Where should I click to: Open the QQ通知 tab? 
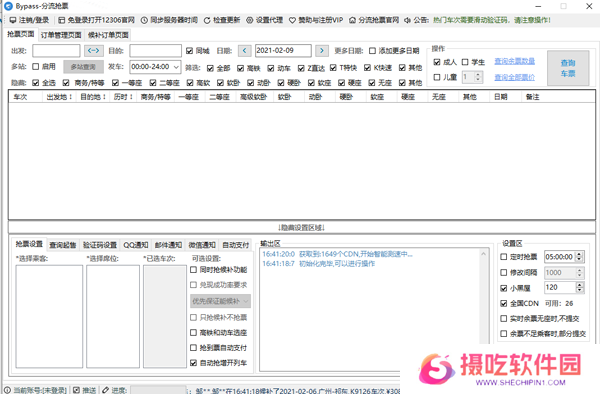pos(135,245)
